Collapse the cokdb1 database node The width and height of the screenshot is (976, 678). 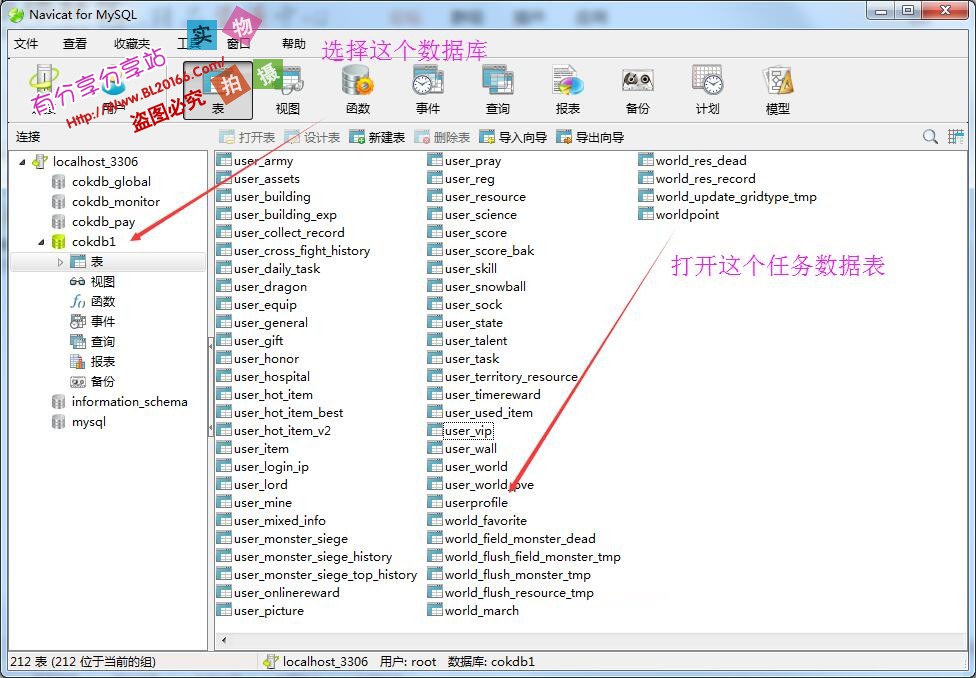[42, 242]
